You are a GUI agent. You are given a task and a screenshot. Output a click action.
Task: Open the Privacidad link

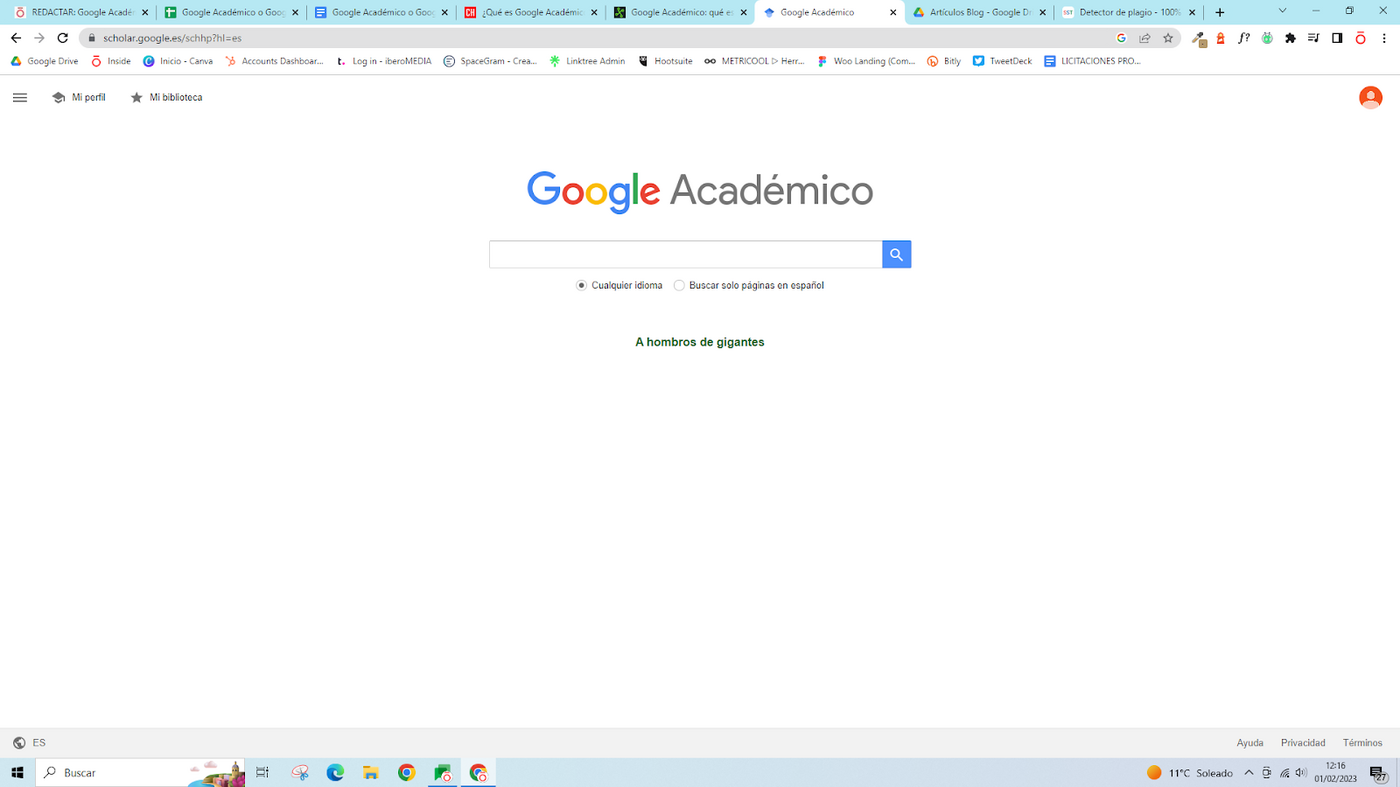coord(1303,743)
